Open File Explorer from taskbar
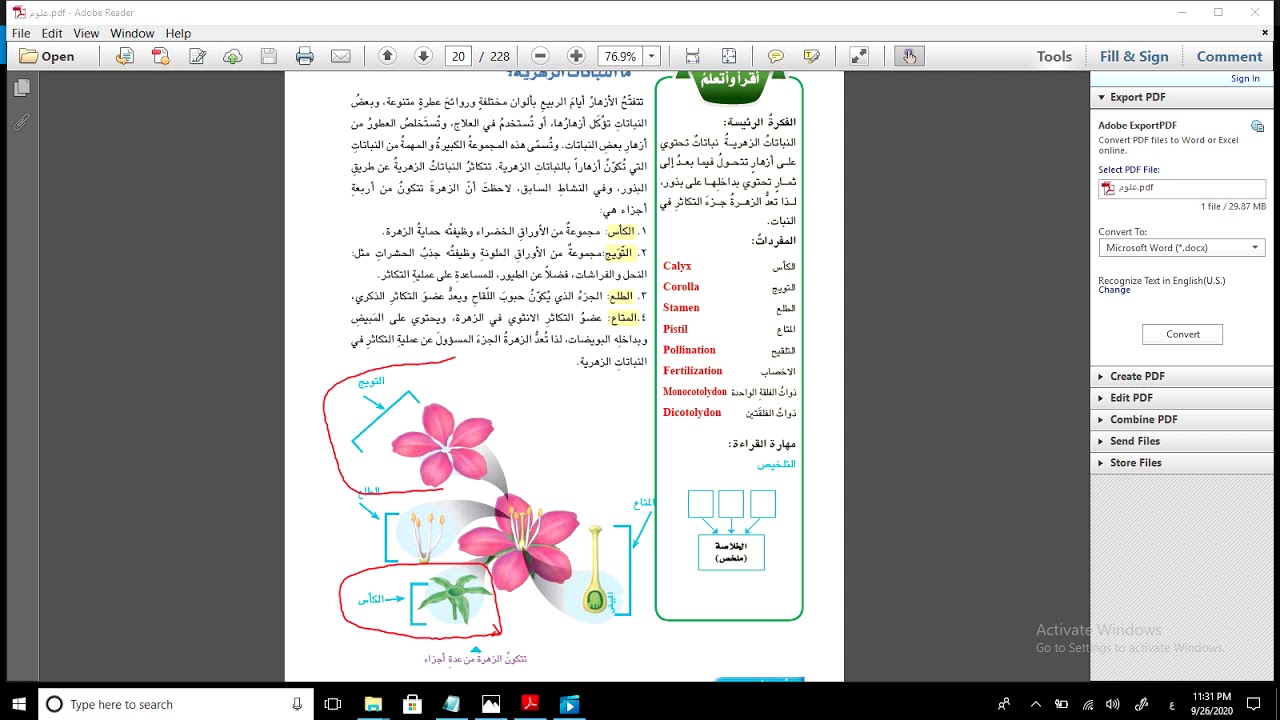1280x720 pixels. (x=373, y=704)
